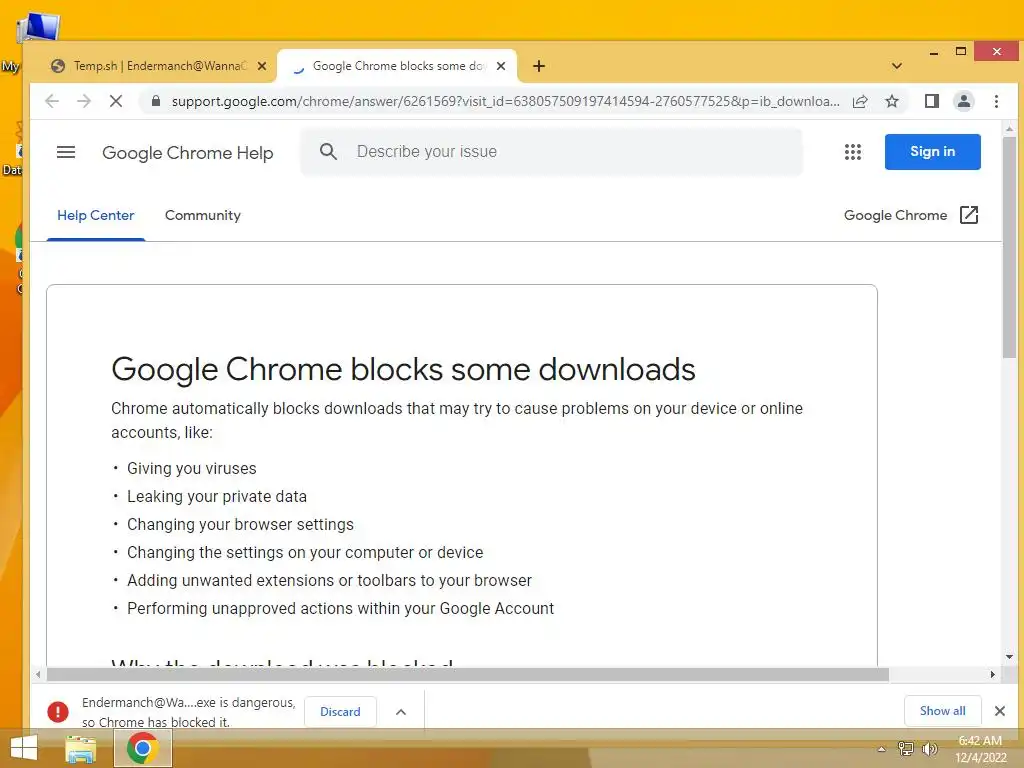The width and height of the screenshot is (1024, 768).
Task: Click the "Giving you viruses" bullet
Action: 191,469
